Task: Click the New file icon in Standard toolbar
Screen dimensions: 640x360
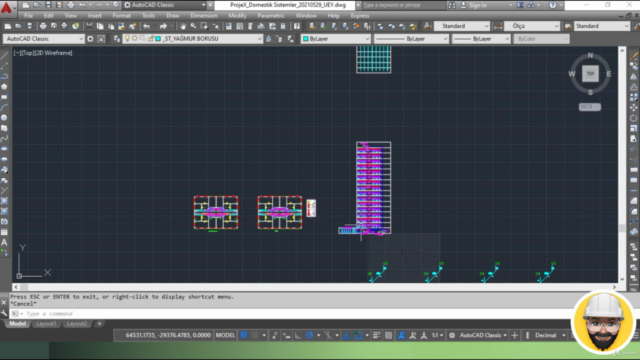Action: tap(7, 26)
